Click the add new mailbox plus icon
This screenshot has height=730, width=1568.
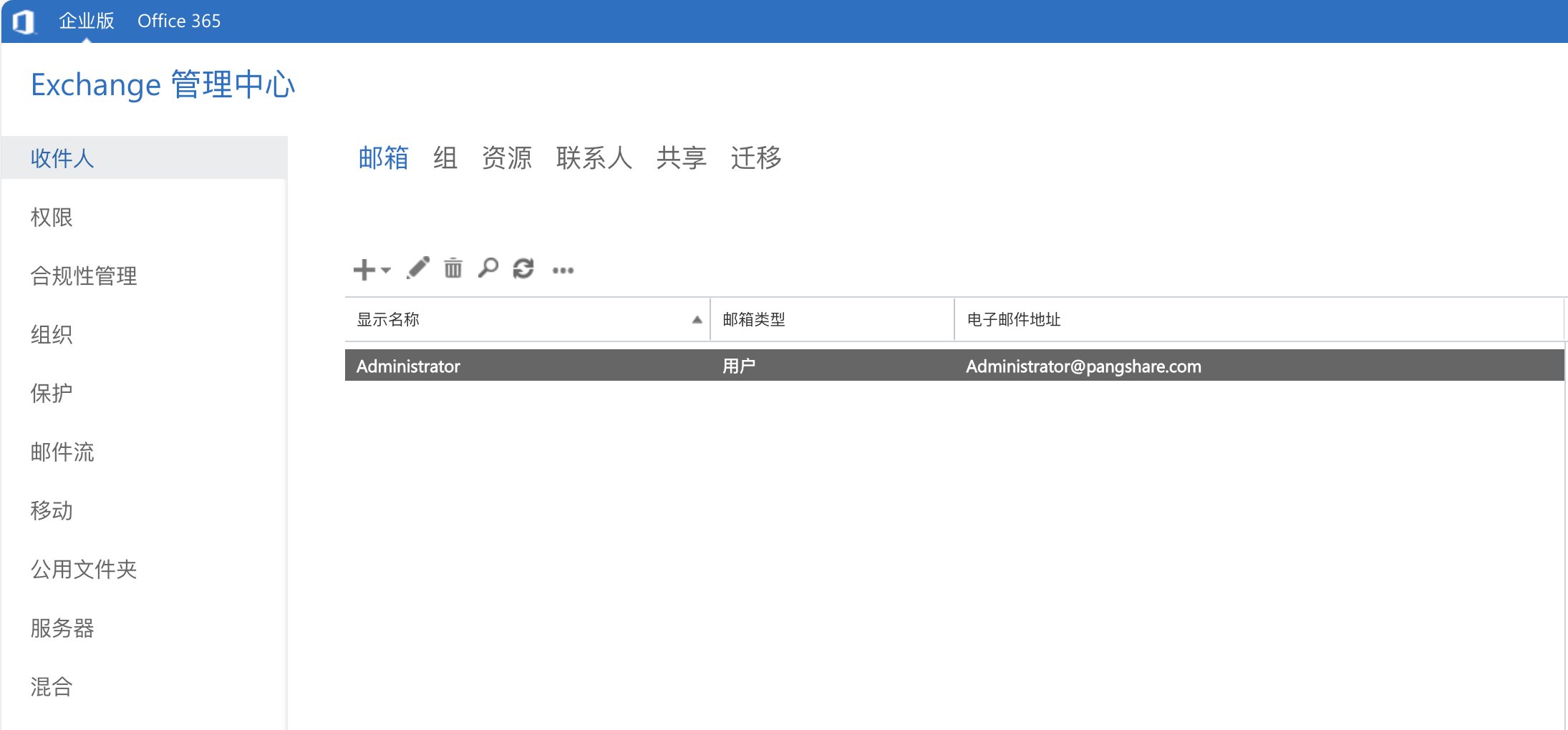pos(364,270)
